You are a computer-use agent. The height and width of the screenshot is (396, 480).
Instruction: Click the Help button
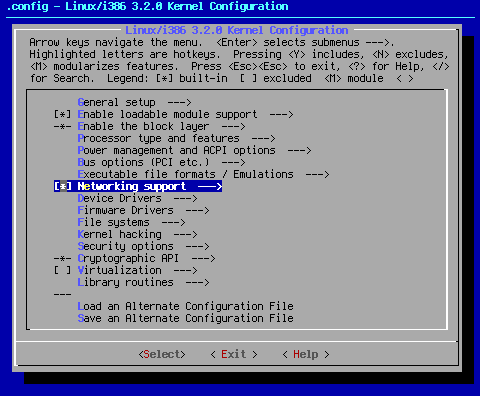pos(306,354)
